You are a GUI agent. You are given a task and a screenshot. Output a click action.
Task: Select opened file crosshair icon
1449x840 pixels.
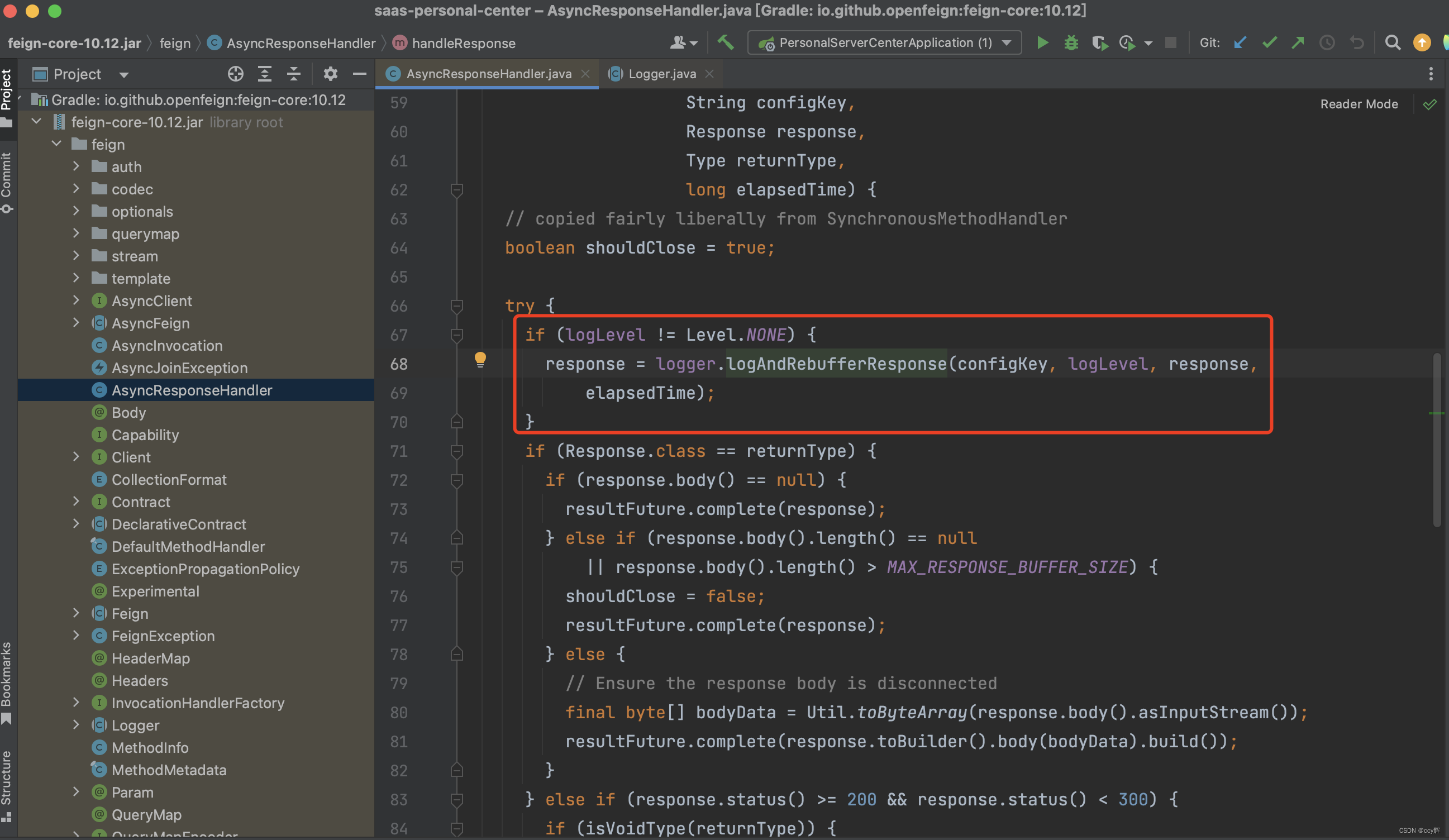pos(235,74)
